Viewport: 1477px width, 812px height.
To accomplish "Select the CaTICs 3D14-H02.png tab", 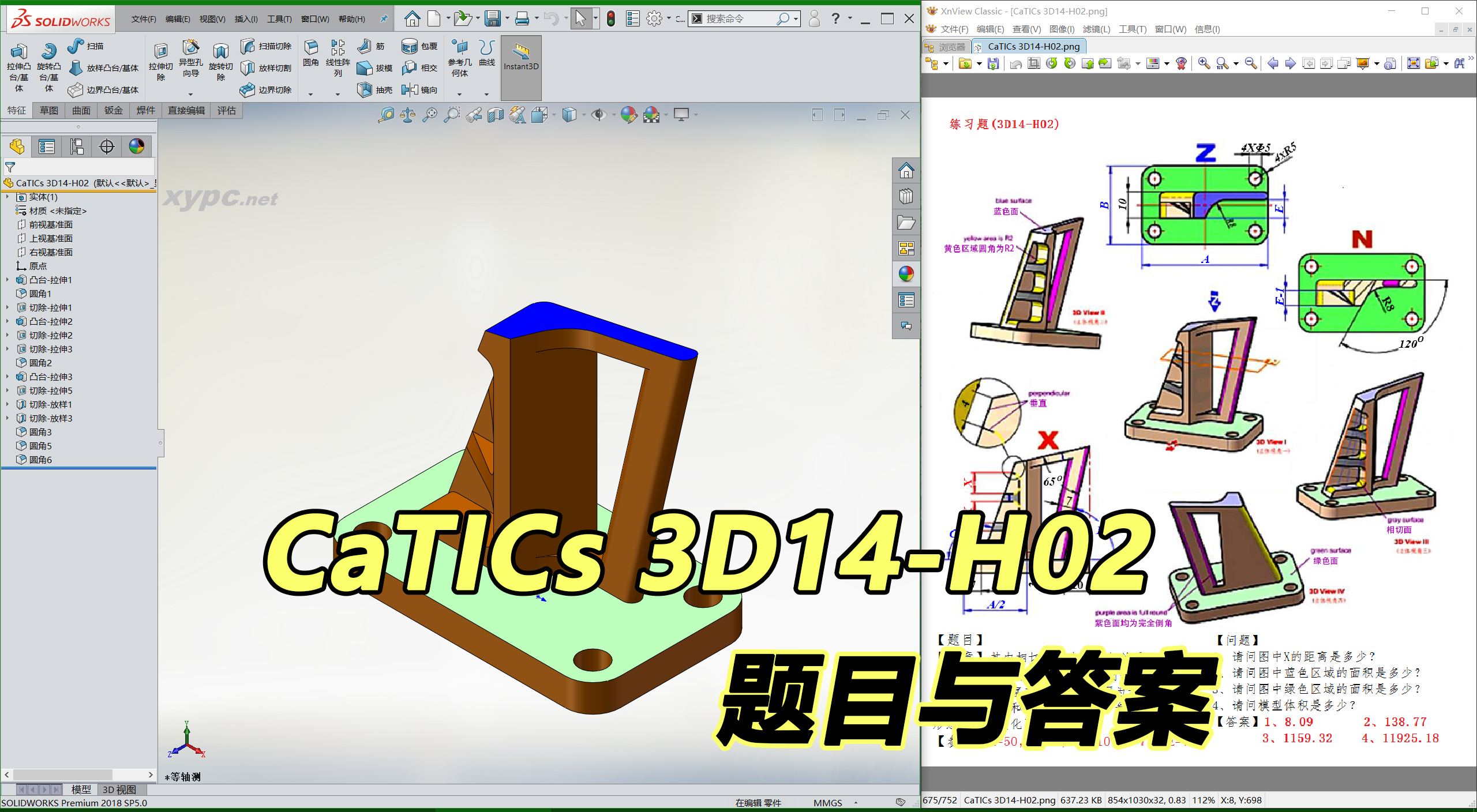I will point(1029,47).
